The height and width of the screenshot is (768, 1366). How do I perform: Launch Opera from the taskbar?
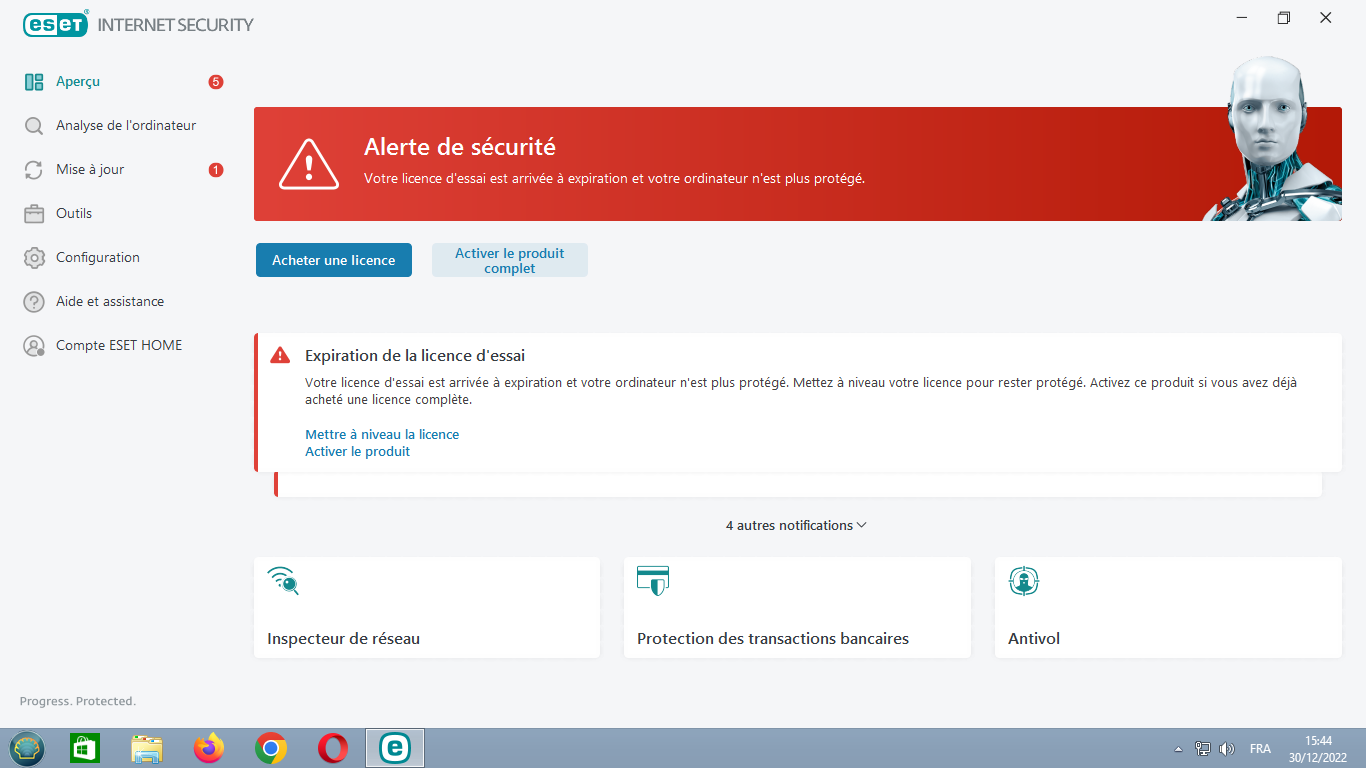tap(333, 748)
